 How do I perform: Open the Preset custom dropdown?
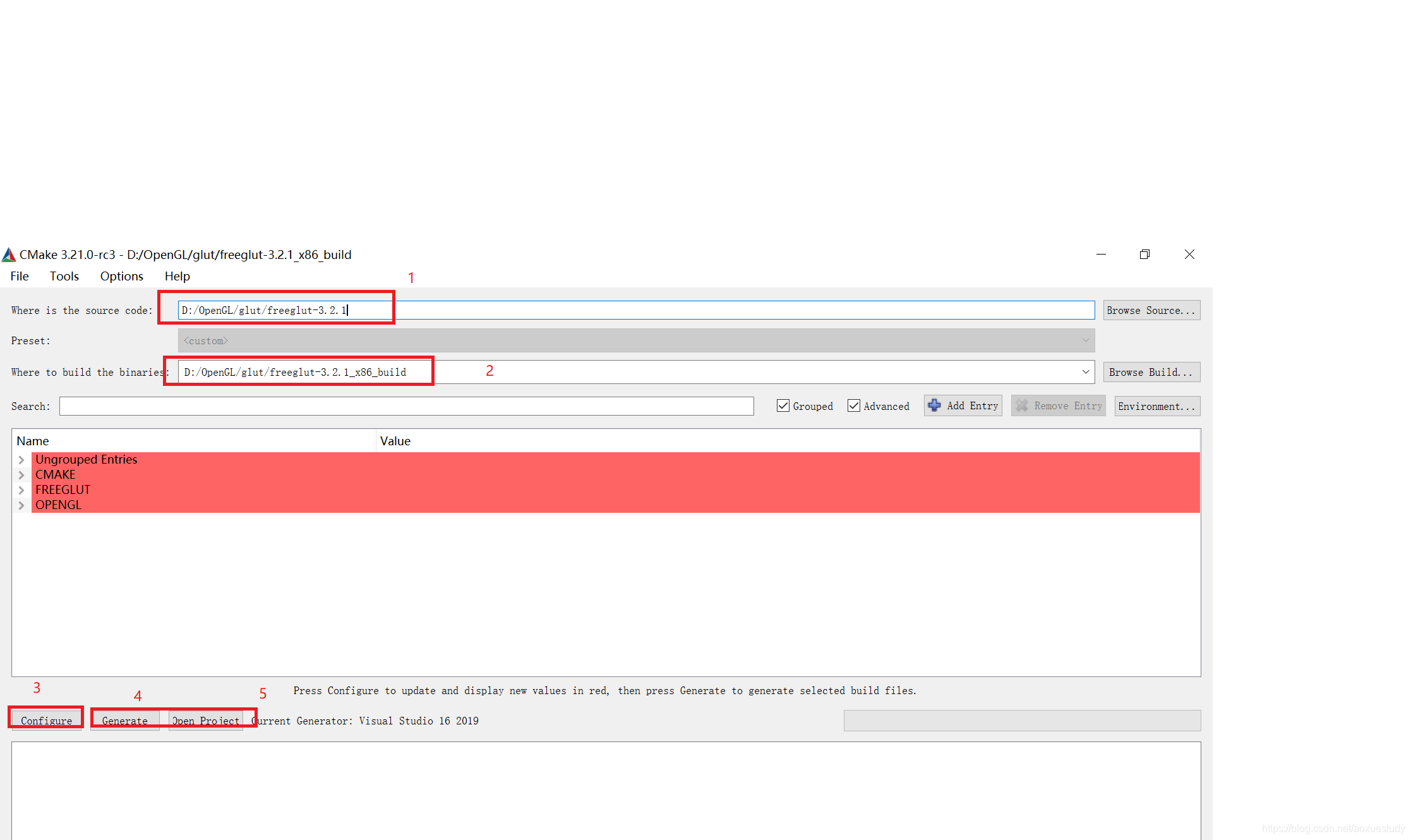[x=636, y=340]
